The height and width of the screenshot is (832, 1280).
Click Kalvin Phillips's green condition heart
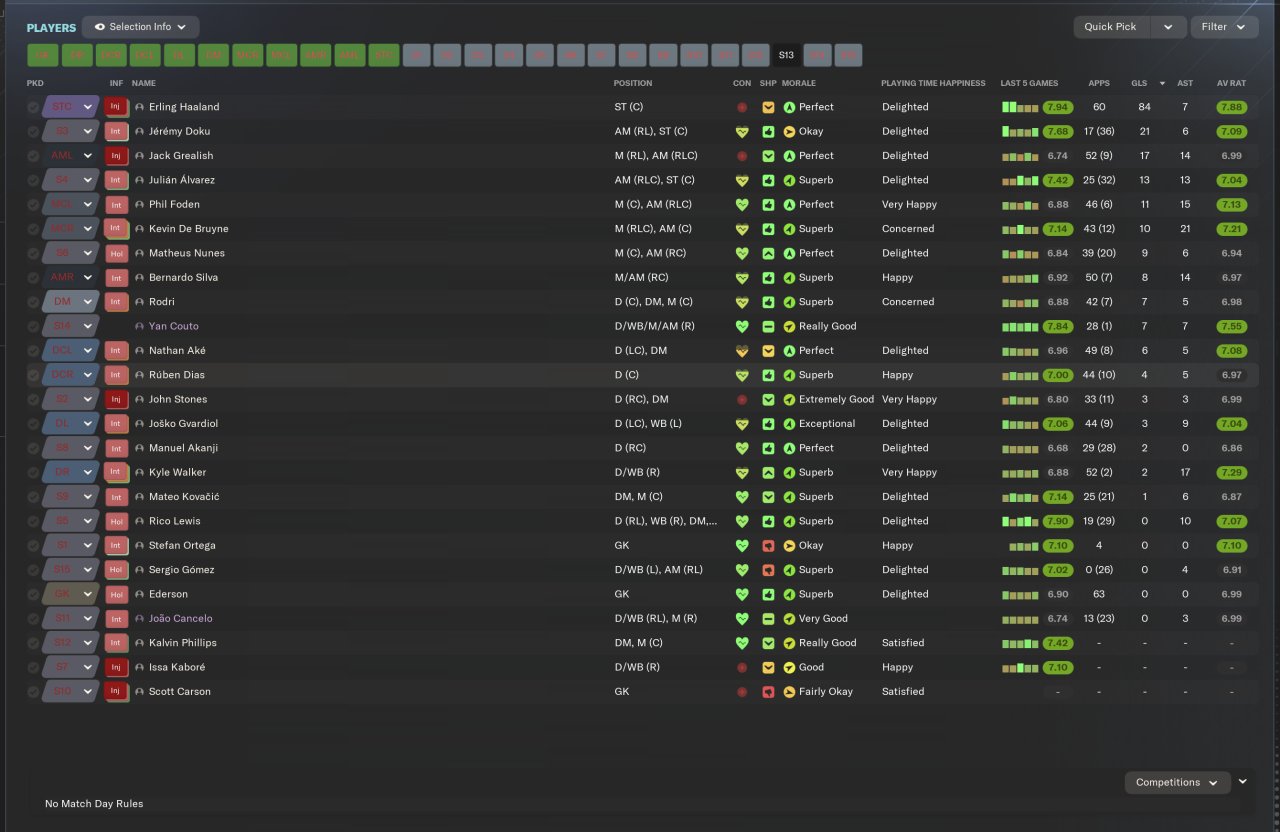click(x=742, y=643)
